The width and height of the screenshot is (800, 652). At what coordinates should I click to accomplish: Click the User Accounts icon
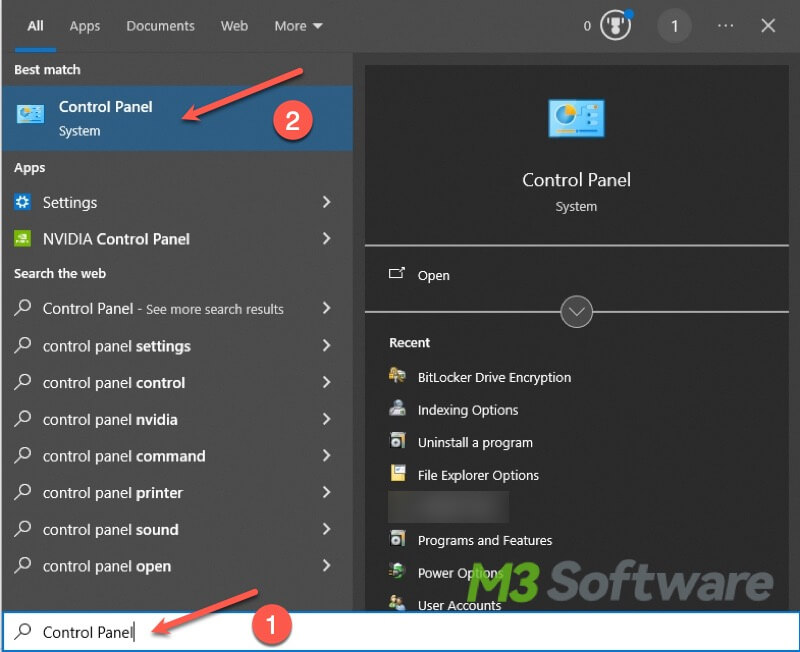tap(397, 603)
